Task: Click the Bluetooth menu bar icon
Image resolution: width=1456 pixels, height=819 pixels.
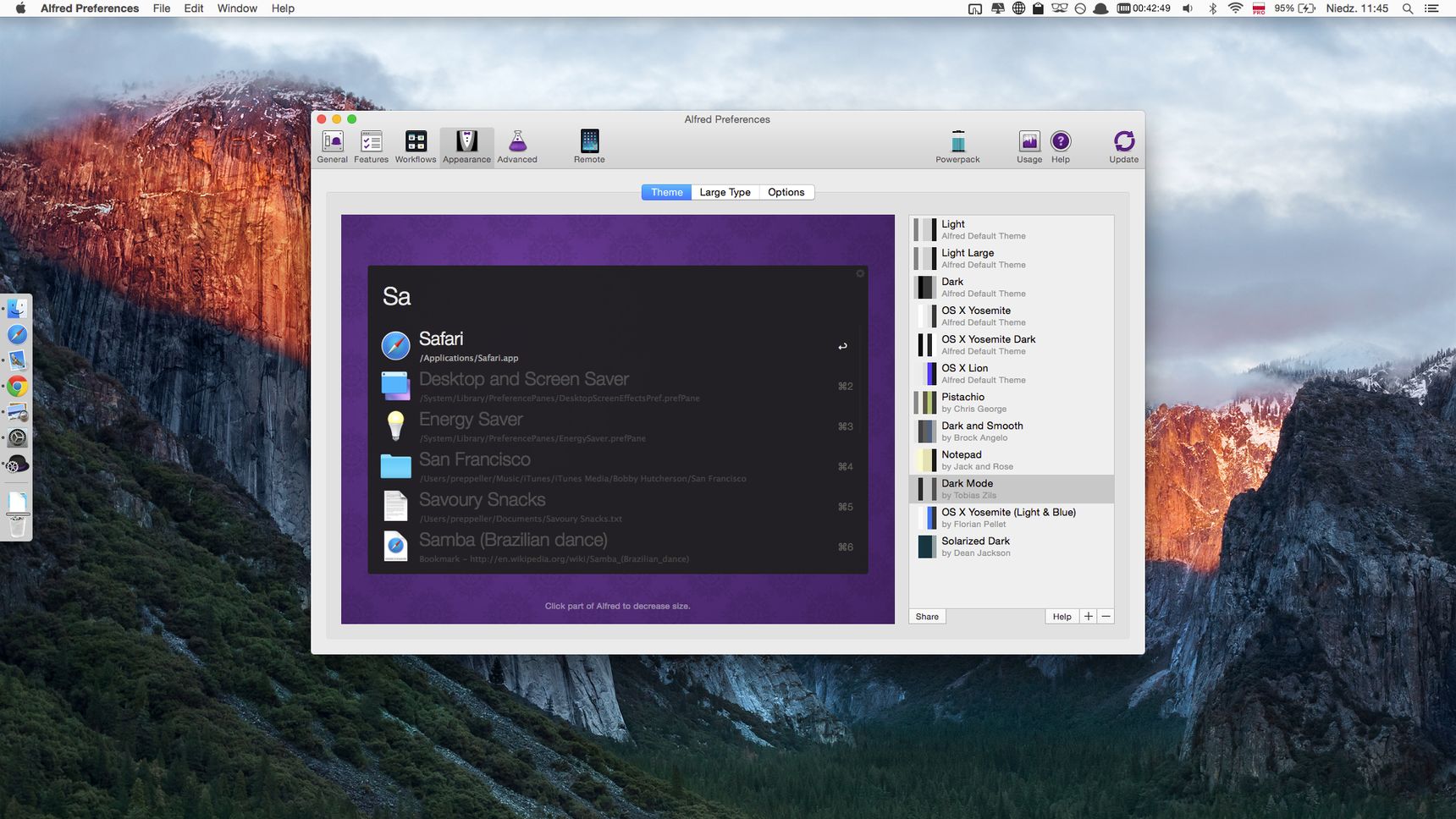Action: click(1212, 8)
